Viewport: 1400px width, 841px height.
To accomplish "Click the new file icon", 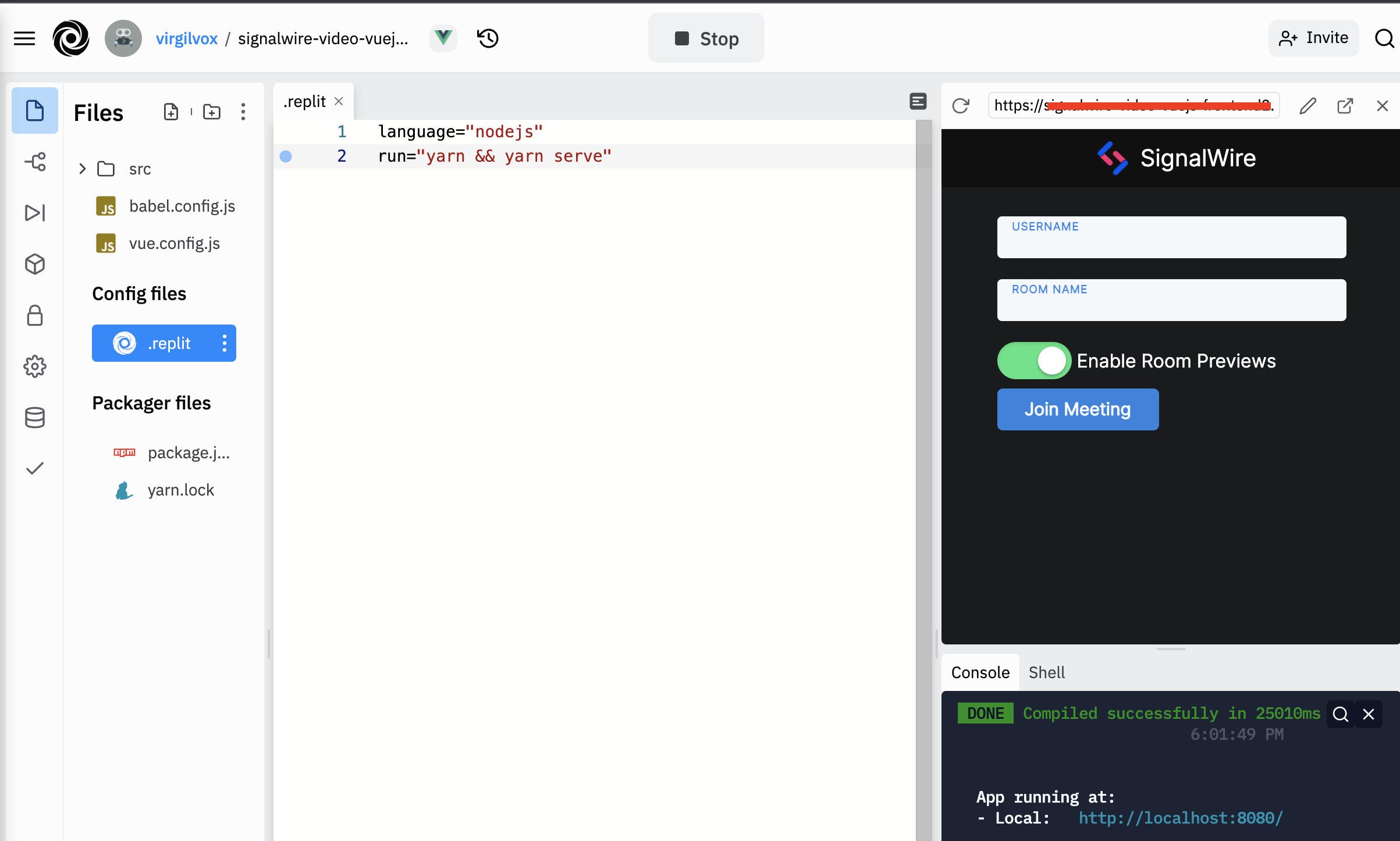I will [x=171, y=112].
